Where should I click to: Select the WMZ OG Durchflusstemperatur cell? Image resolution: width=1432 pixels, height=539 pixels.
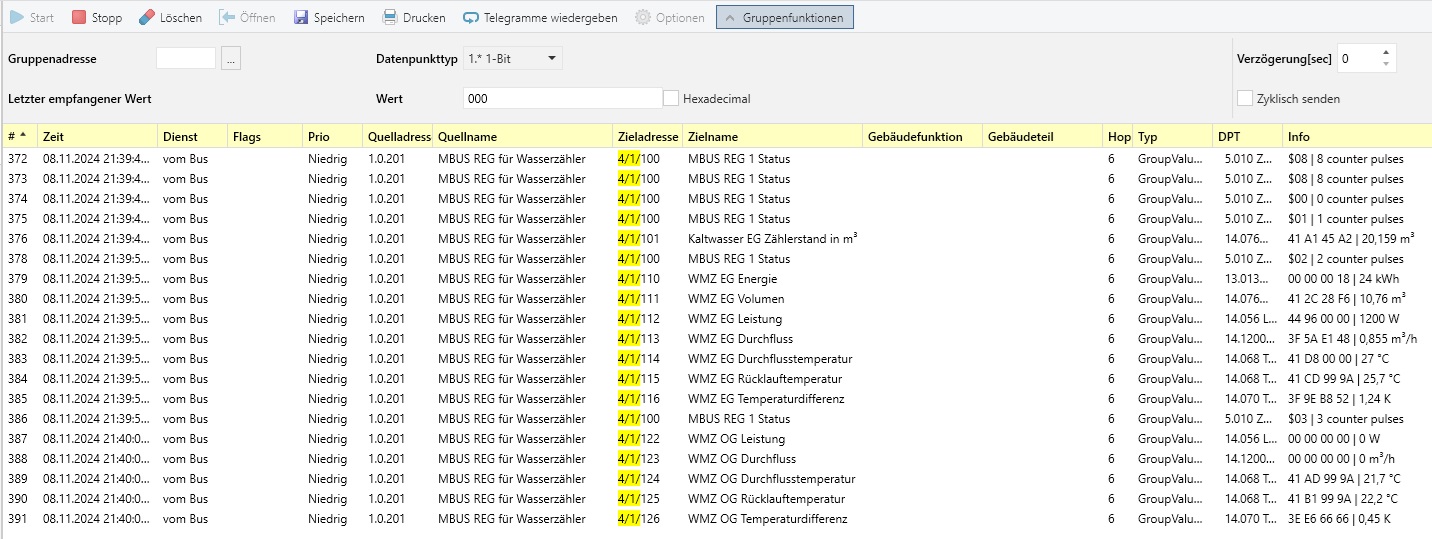coord(772,479)
